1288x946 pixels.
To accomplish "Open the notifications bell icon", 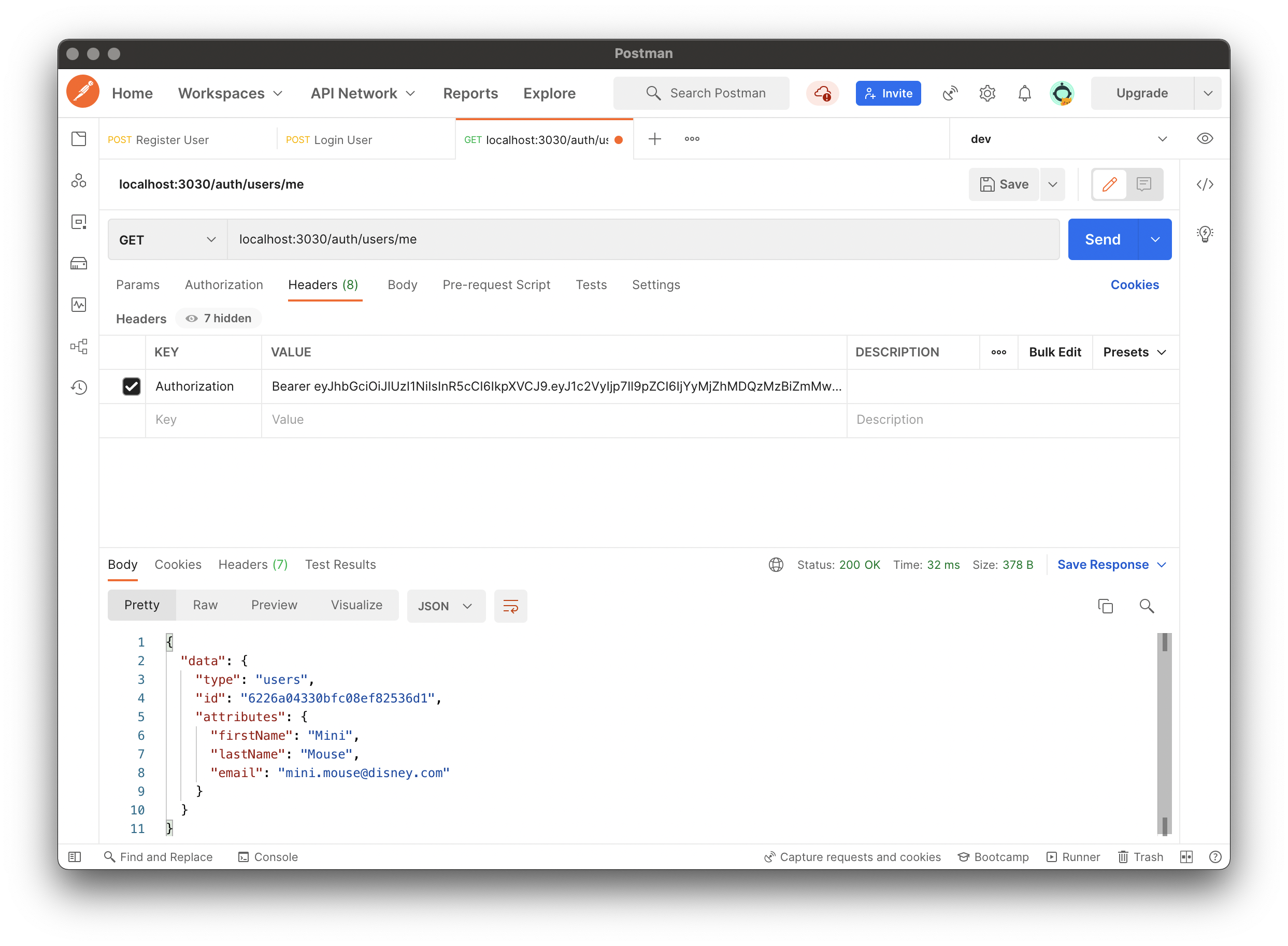I will (x=1025, y=93).
